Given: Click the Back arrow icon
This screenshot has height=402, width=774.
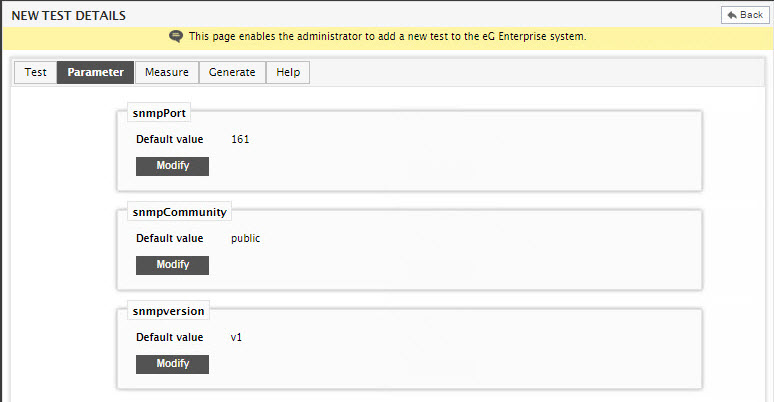Looking at the screenshot, I should tap(732, 15).
